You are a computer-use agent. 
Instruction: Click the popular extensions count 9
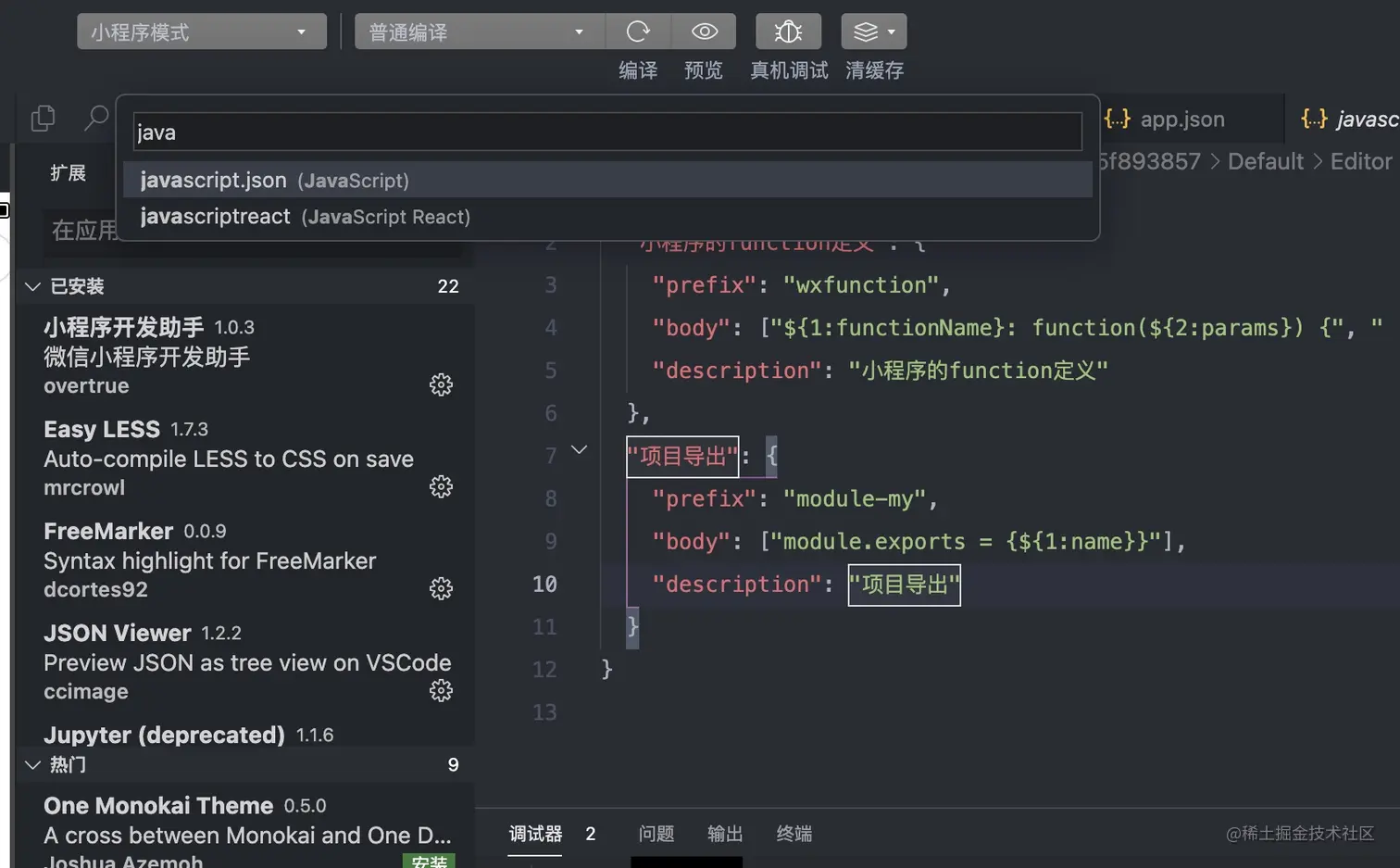pyautogui.click(x=454, y=764)
